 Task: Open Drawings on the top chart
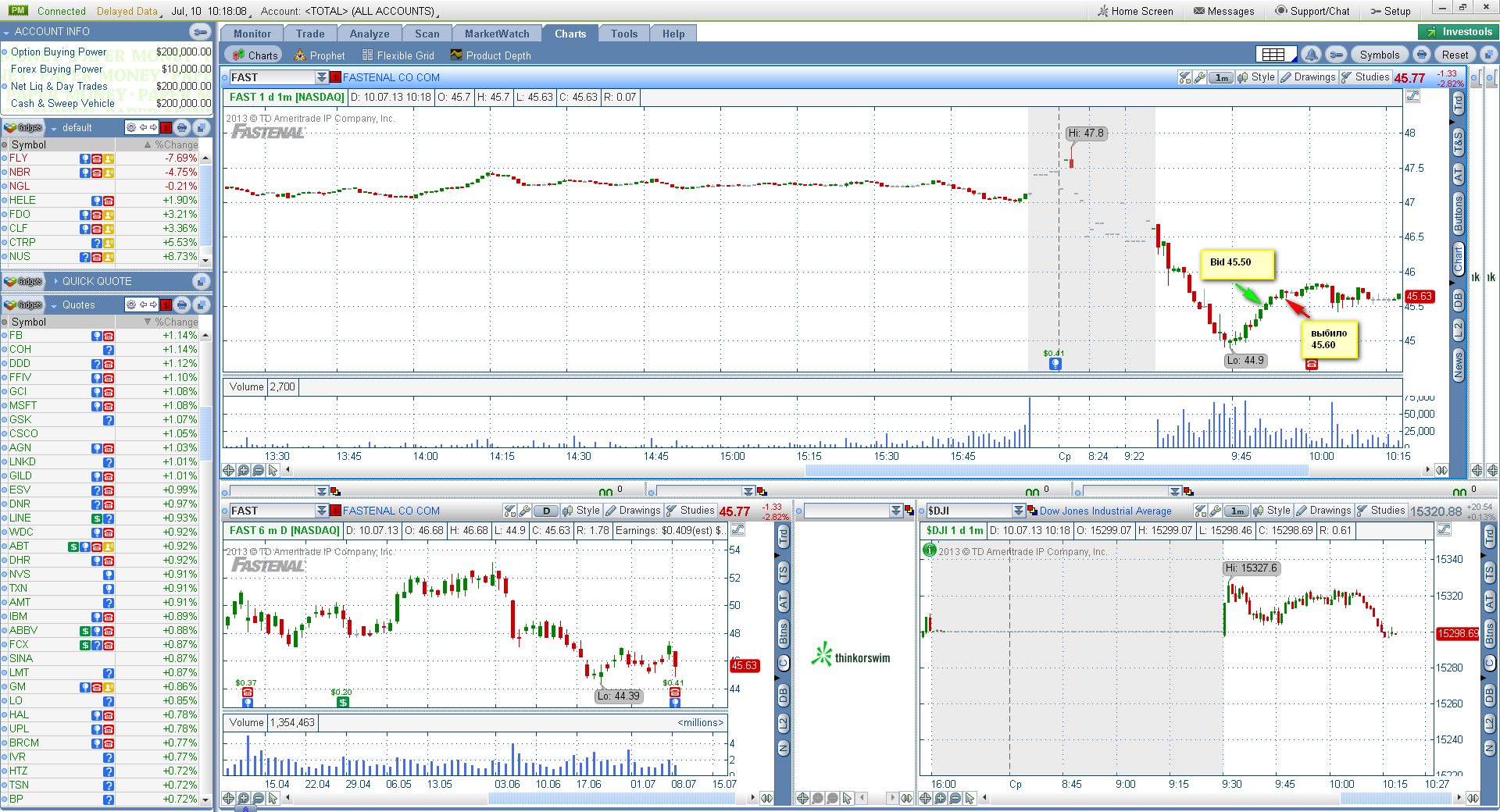tap(1308, 77)
